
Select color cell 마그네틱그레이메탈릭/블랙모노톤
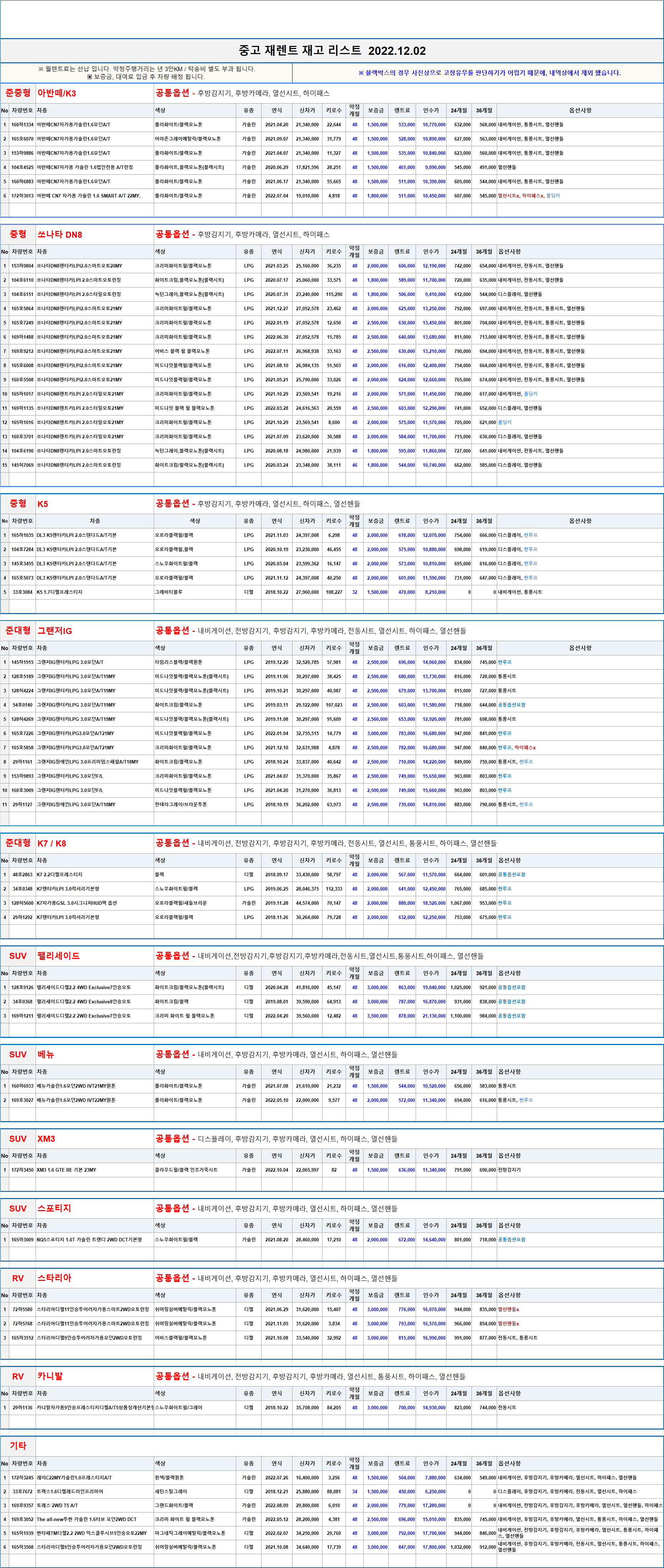click(x=190, y=1533)
